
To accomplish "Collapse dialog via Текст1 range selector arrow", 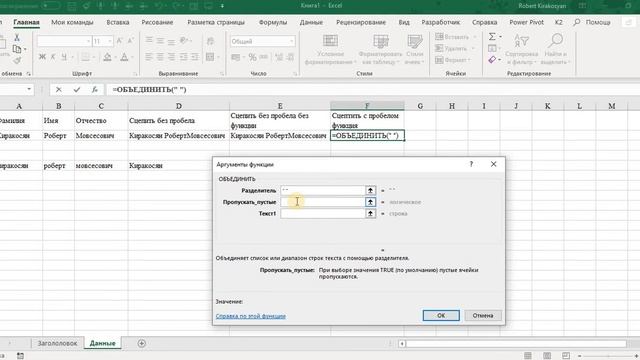I will (370, 213).
